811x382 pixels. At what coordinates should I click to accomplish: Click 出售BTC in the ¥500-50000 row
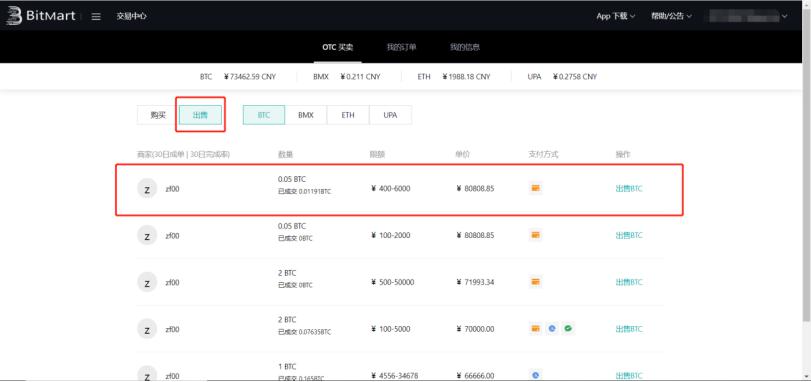coord(629,282)
